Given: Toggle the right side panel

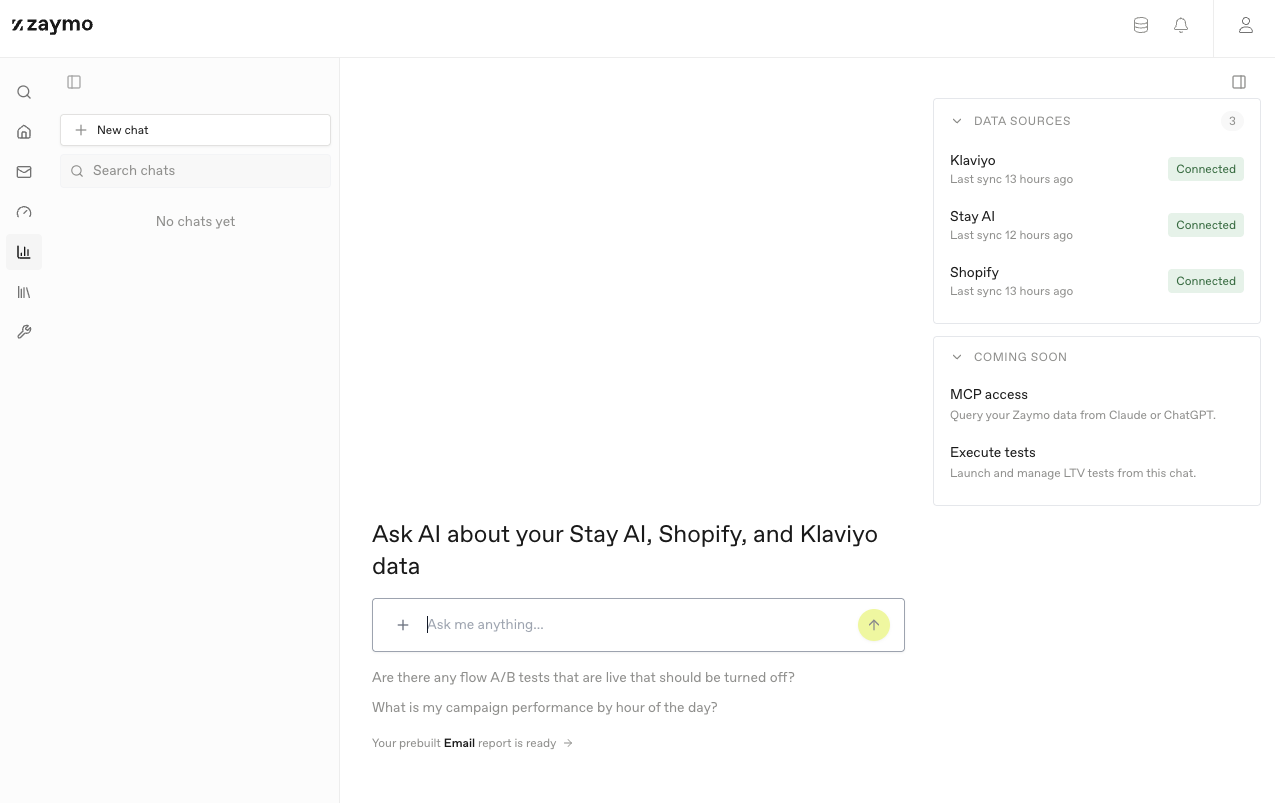Looking at the screenshot, I should point(1239,82).
